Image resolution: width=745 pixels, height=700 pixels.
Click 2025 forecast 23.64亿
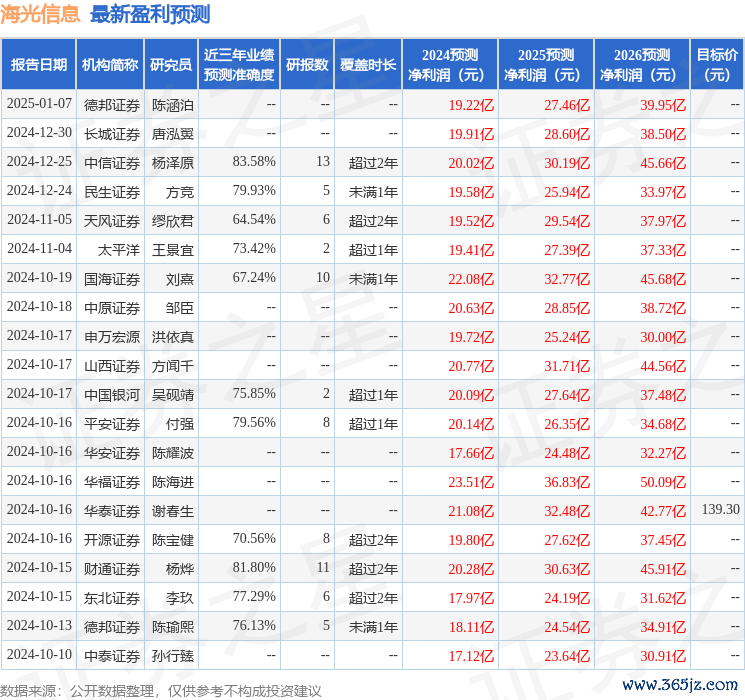567,656
